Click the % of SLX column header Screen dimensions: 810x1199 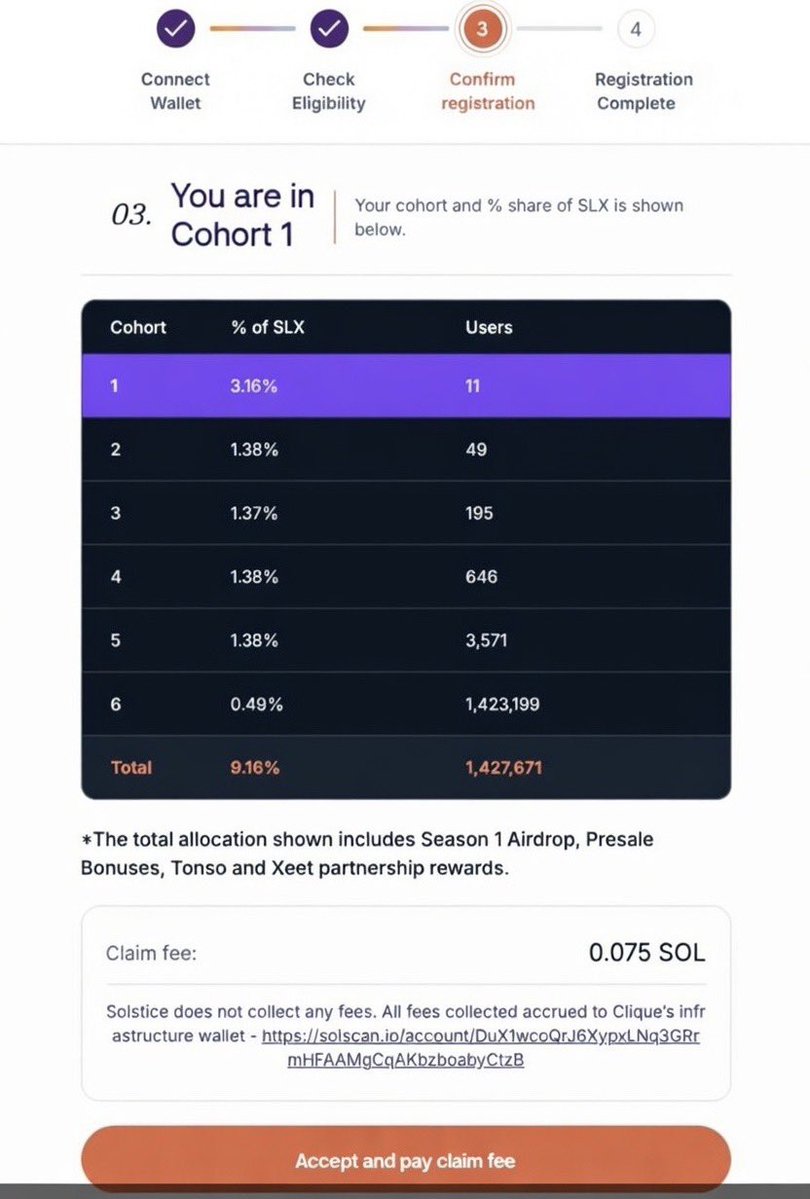pyautogui.click(x=267, y=327)
